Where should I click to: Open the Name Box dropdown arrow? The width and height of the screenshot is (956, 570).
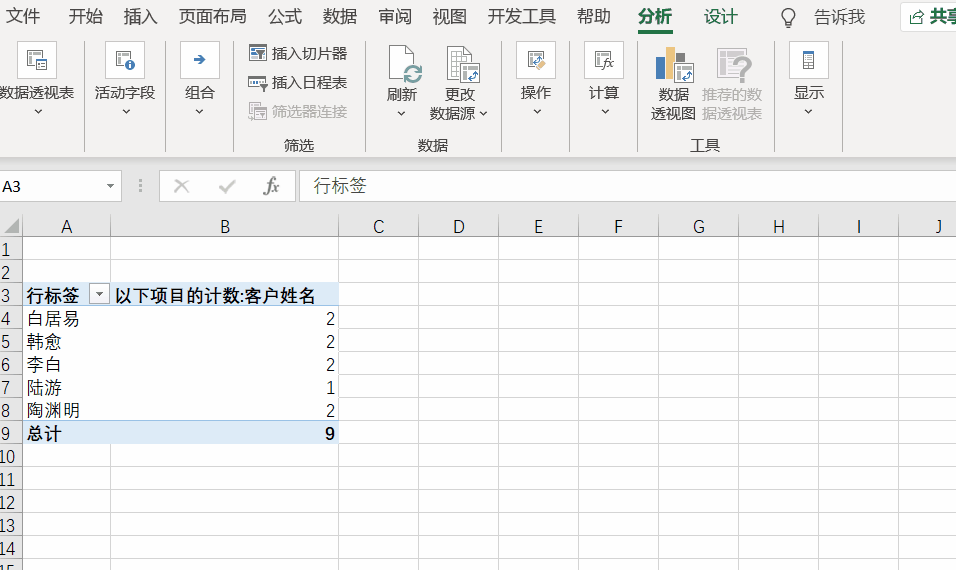(110, 186)
